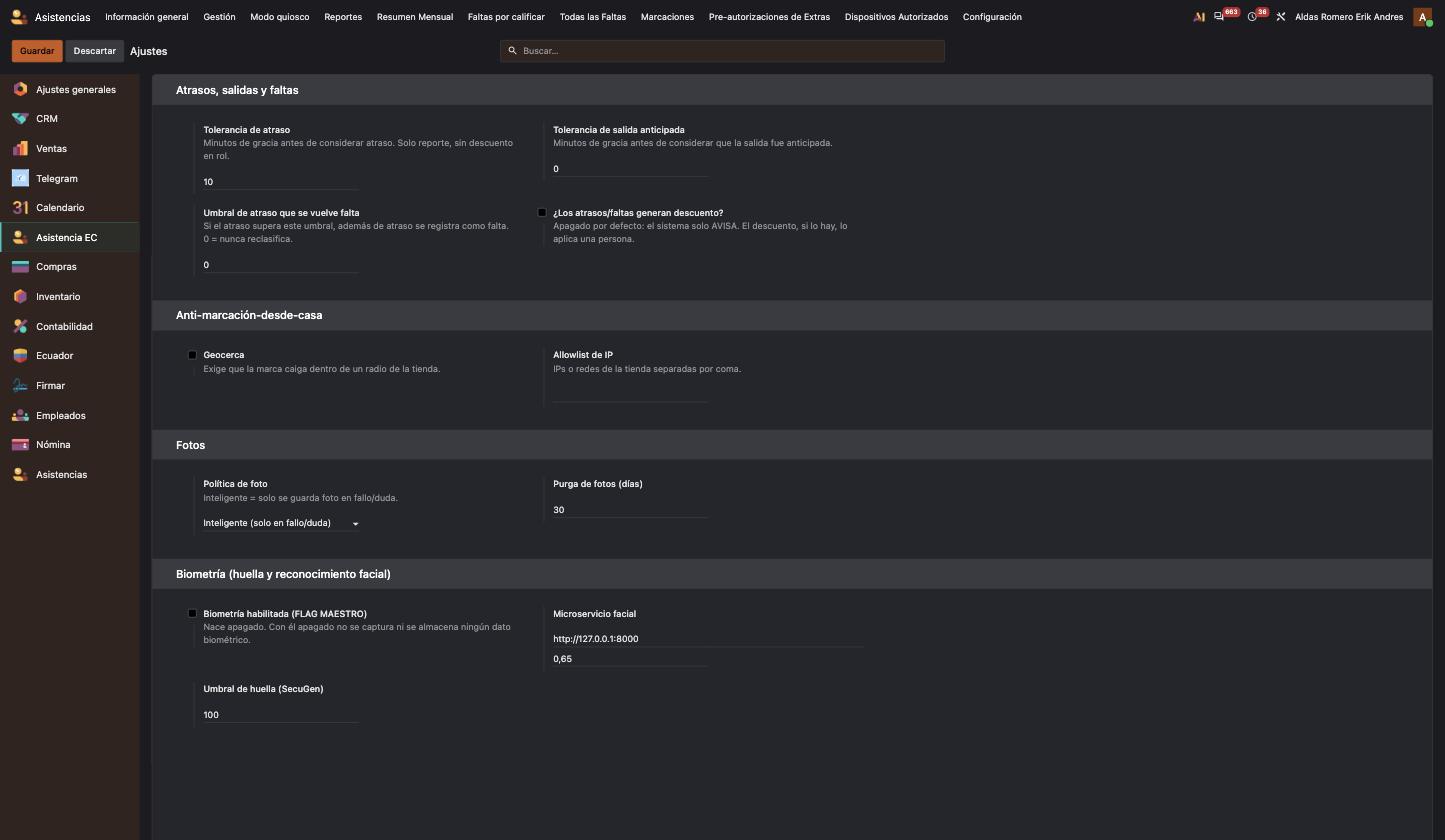Select CRM settings in sidebar
This screenshot has width=1445, height=840.
tap(69, 119)
